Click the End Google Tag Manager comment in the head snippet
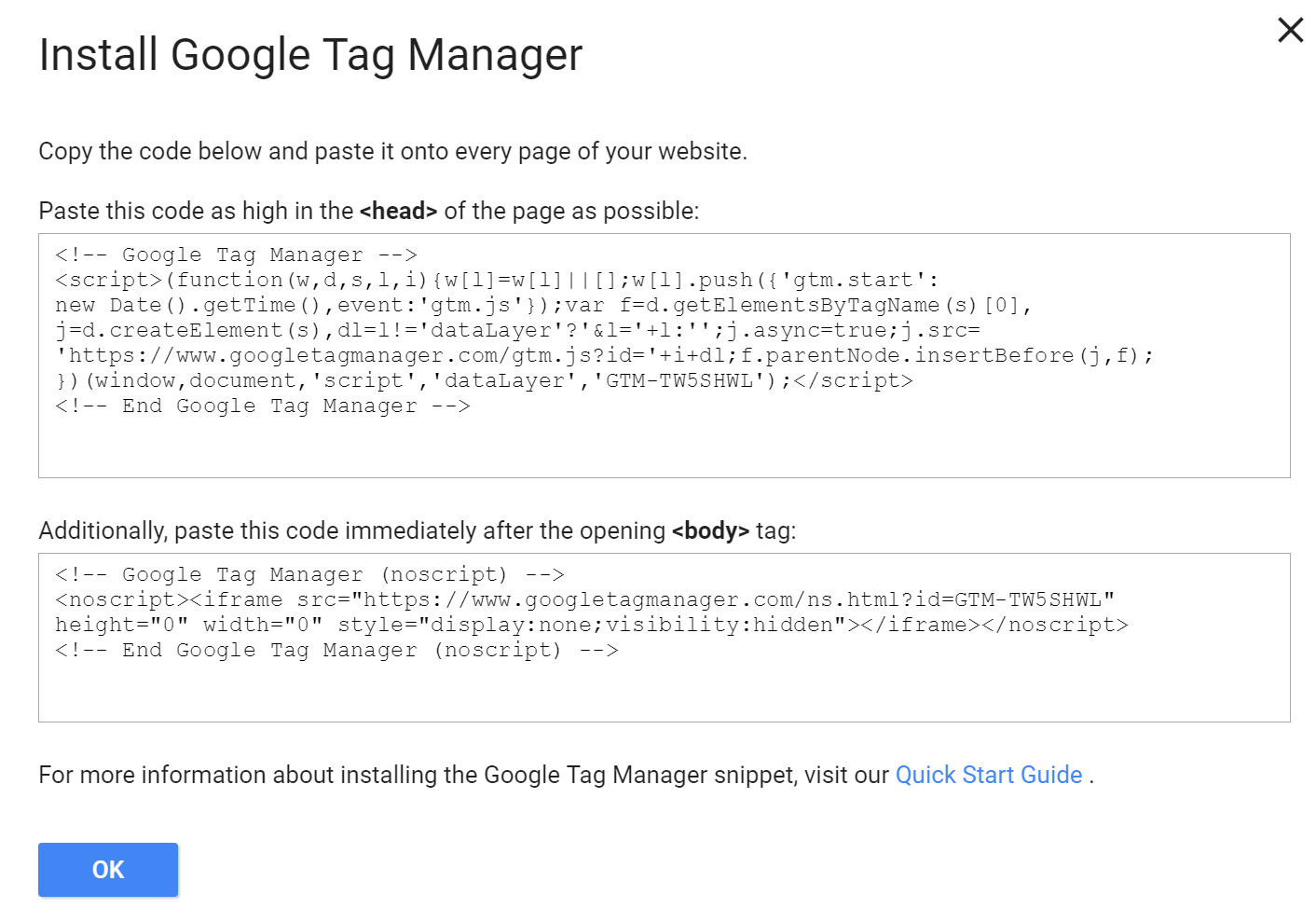This screenshot has height=922, width=1316. coord(263,406)
